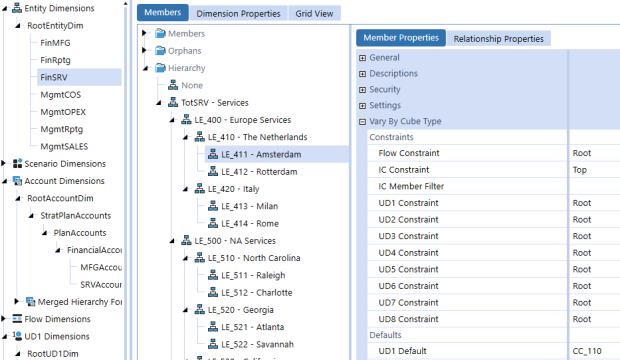
Task: Switch to the Members tab
Action: (x=163, y=13)
